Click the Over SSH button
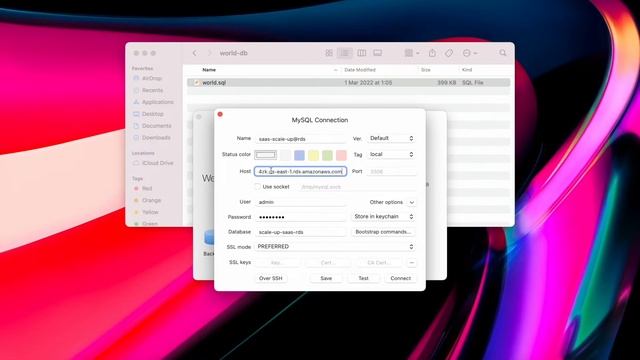This screenshot has height=360, width=640. pos(271,278)
